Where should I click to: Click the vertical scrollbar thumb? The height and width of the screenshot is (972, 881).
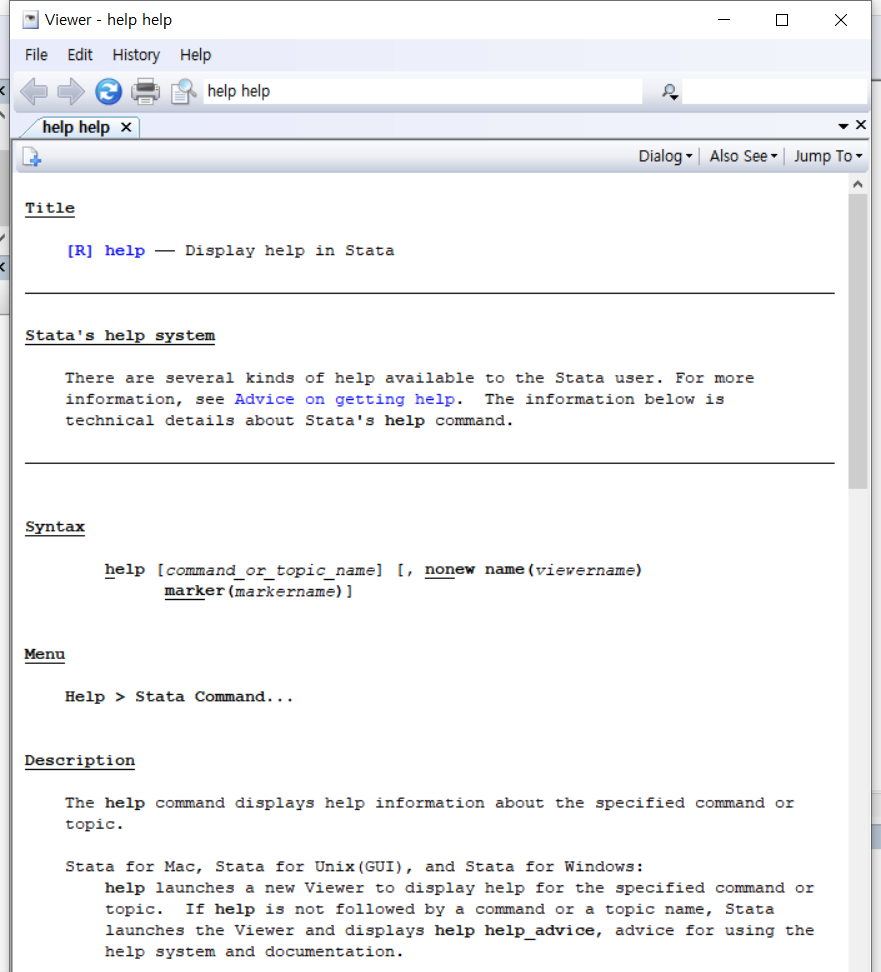[857, 342]
